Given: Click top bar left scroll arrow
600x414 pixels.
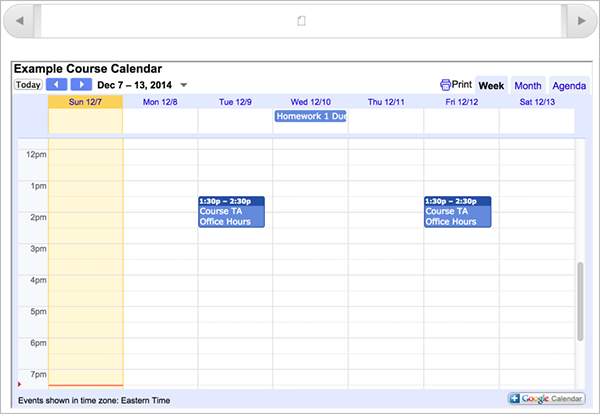Looking at the screenshot, I should click(x=21, y=20).
